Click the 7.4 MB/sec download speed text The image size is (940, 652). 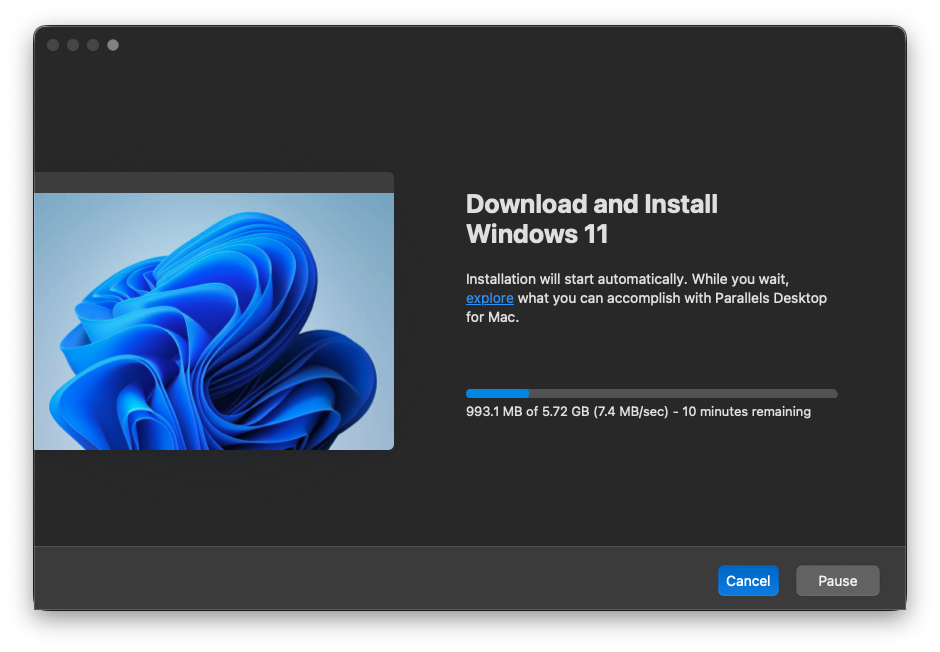pos(631,411)
